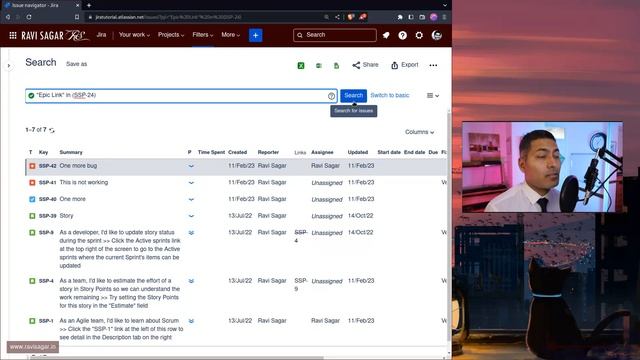Click the bug type icon for SSP-42
This screenshot has width=640, height=360.
pyautogui.click(x=32, y=166)
